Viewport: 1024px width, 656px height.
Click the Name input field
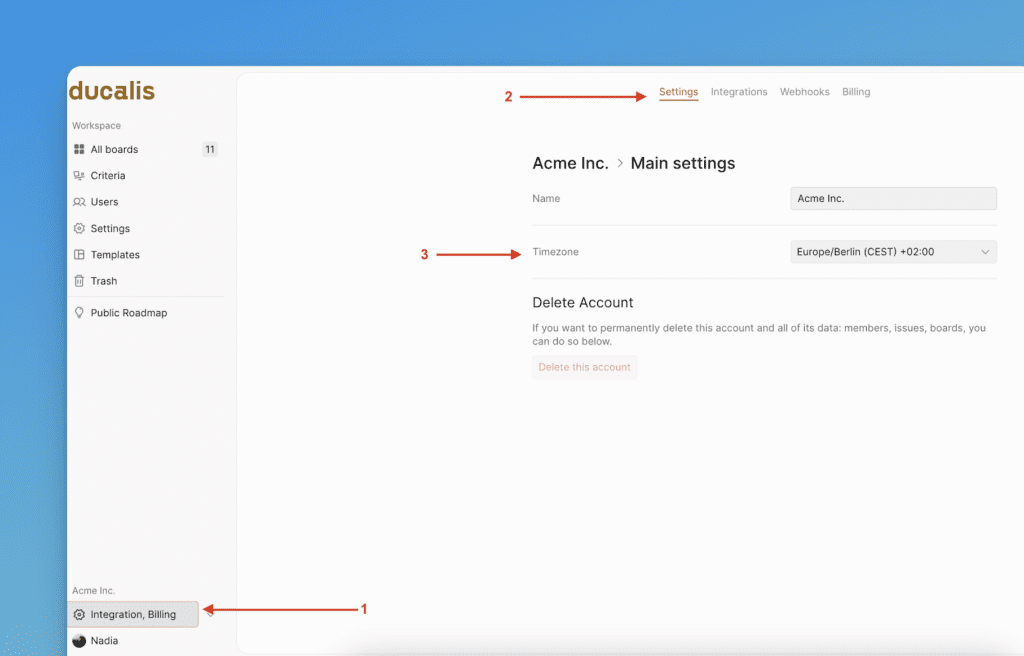click(892, 199)
